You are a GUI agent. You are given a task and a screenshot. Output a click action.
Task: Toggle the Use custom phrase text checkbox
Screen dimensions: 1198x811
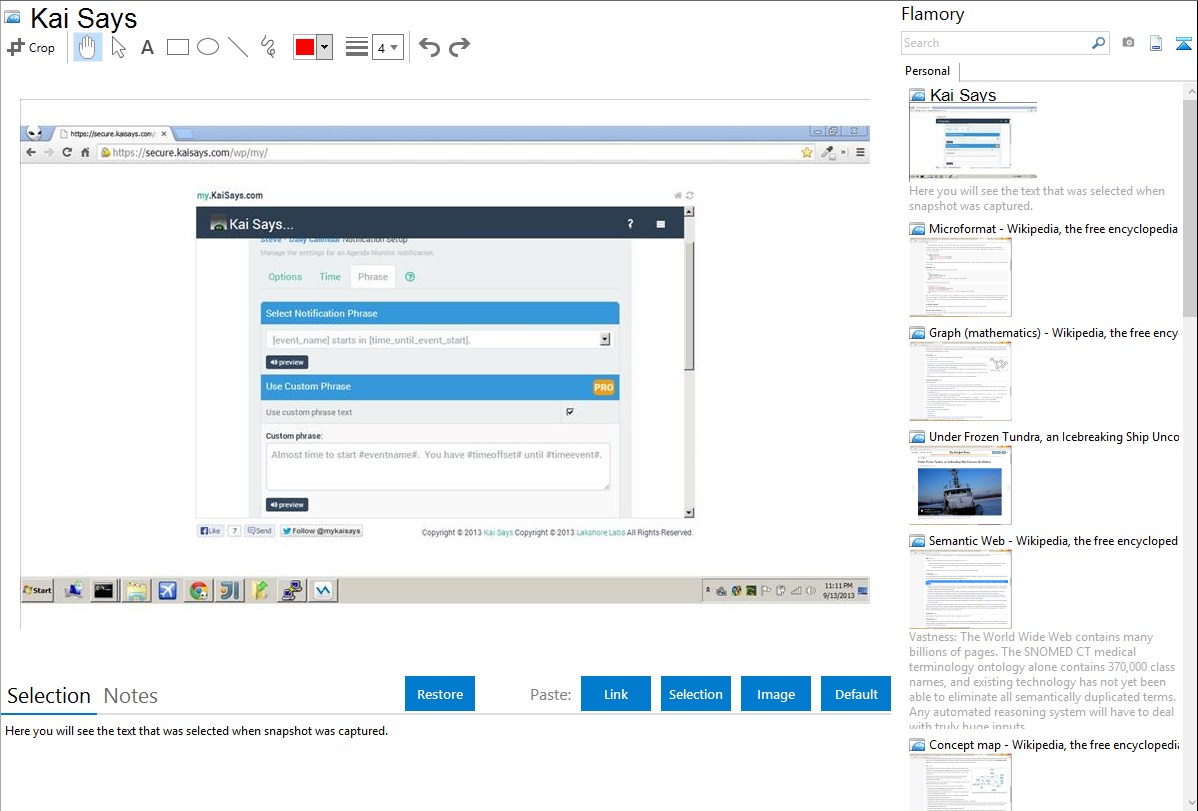coord(570,411)
